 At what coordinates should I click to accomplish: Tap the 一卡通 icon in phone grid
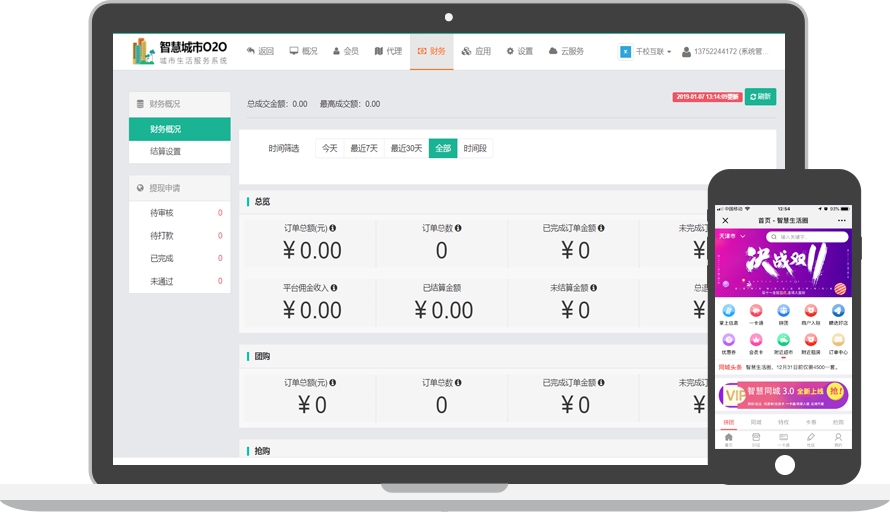click(x=756, y=310)
